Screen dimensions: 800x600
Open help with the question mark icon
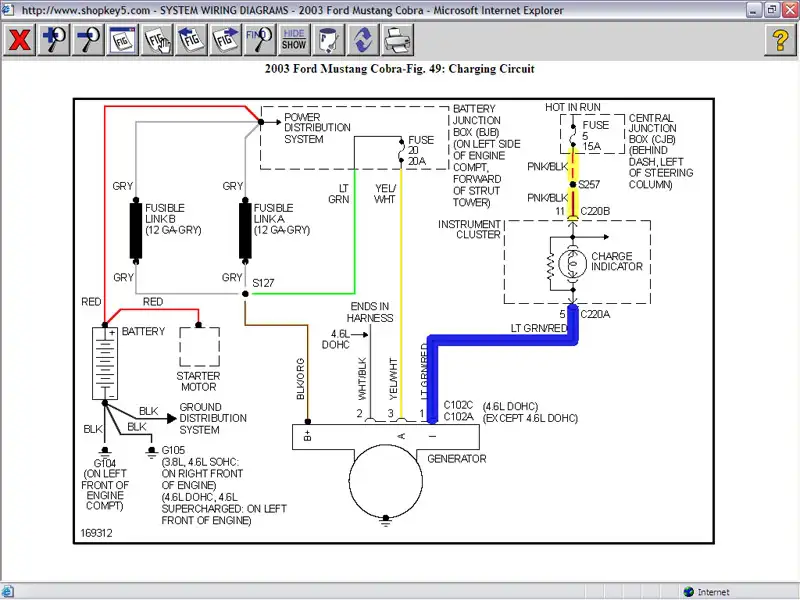click(780, 39)
